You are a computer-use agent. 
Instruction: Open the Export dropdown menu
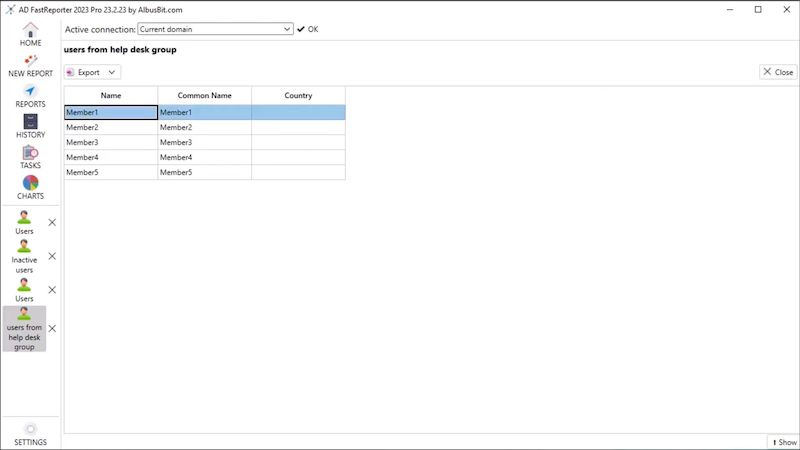pyautogui.click(x=92, y=72)
